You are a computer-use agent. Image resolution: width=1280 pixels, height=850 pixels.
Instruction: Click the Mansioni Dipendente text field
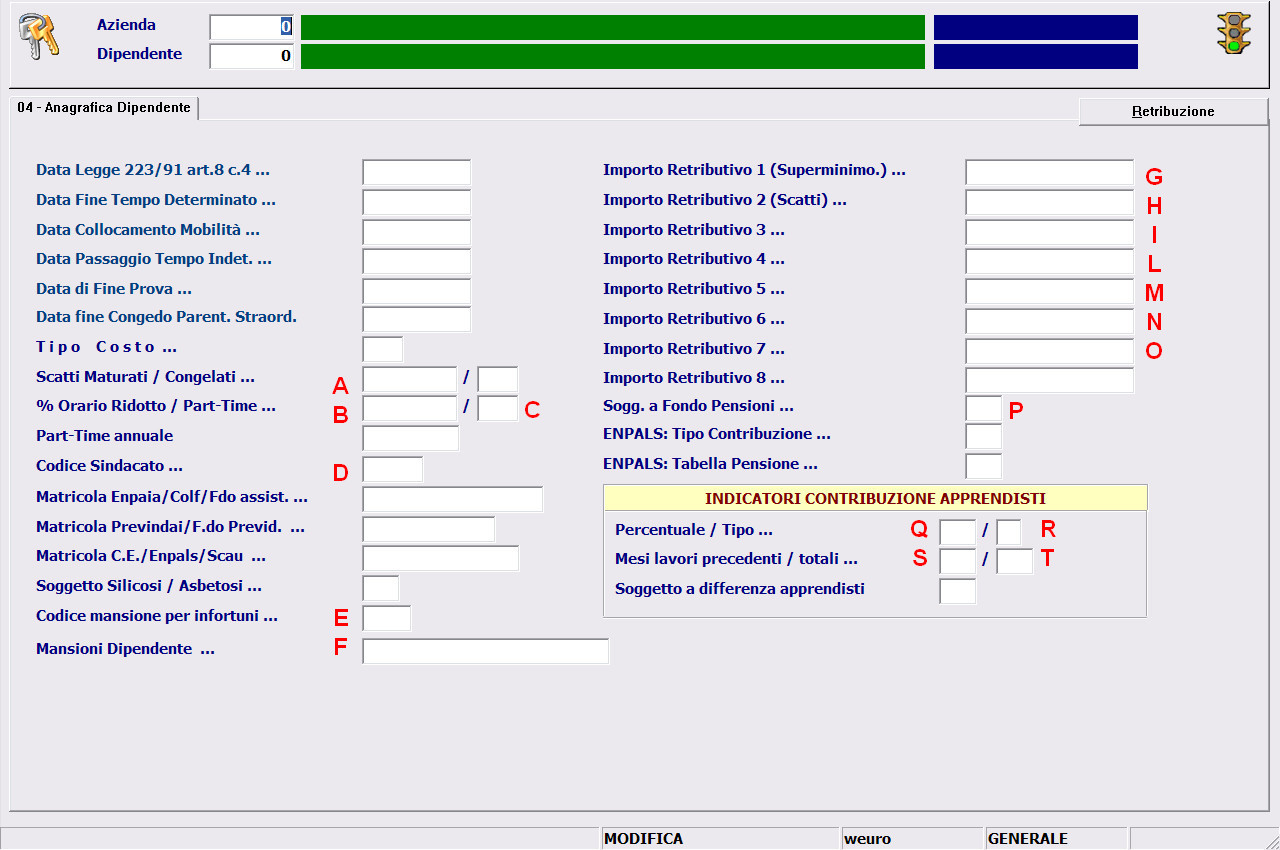[485, 651]
